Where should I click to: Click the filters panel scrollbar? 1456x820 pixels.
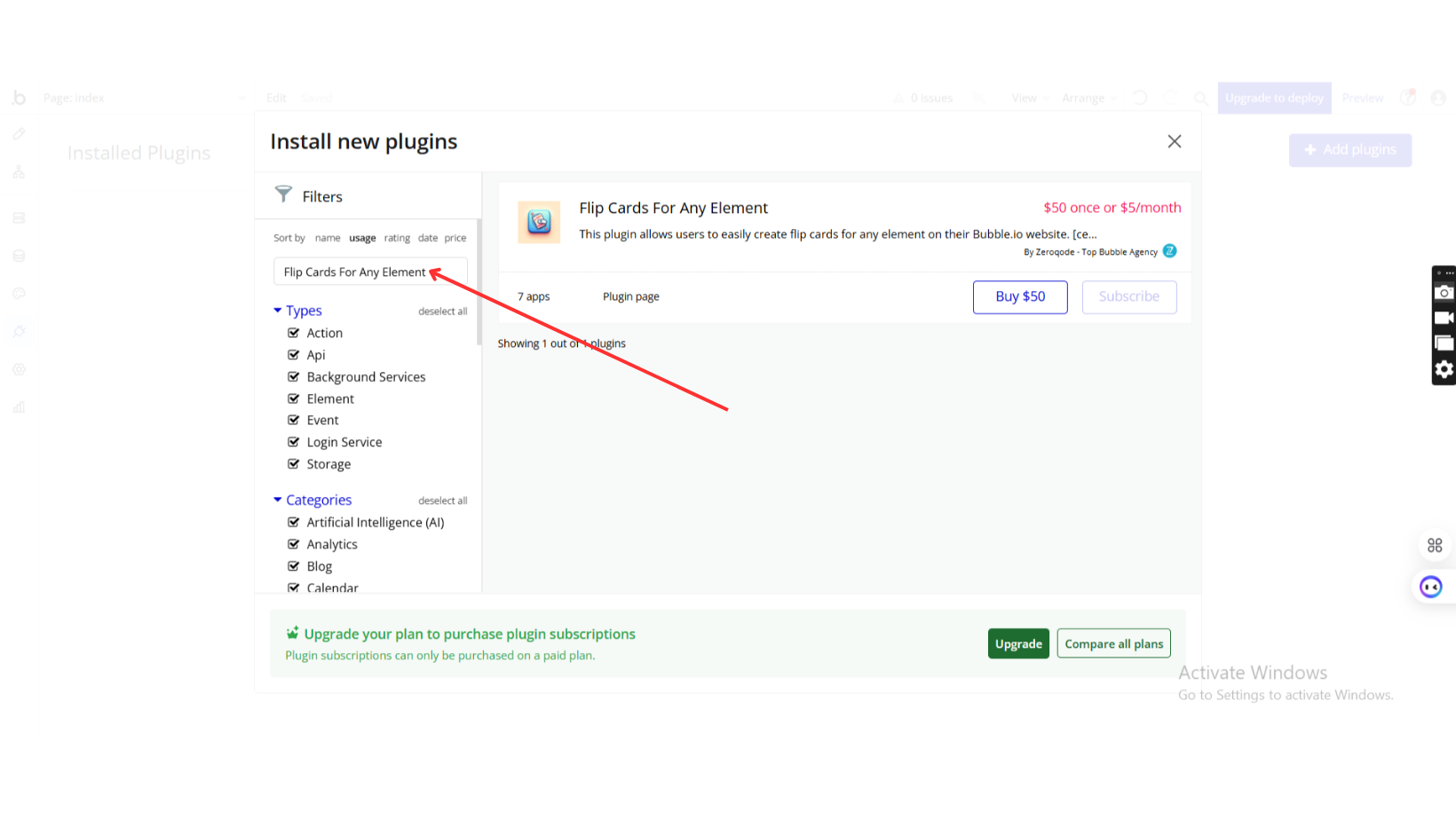[x=479, y=282]
